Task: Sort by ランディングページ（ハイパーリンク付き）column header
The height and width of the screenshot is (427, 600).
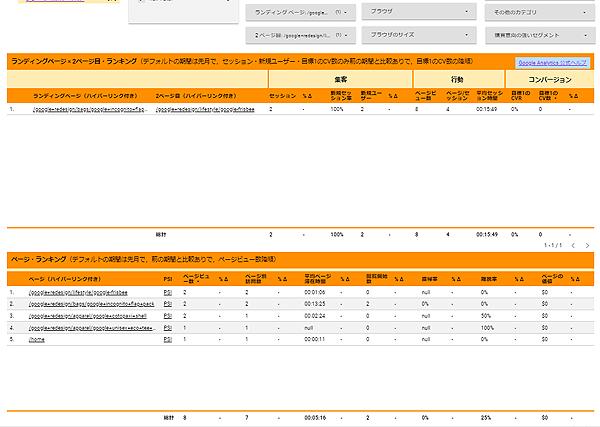Action: click(x=85, y=96)
